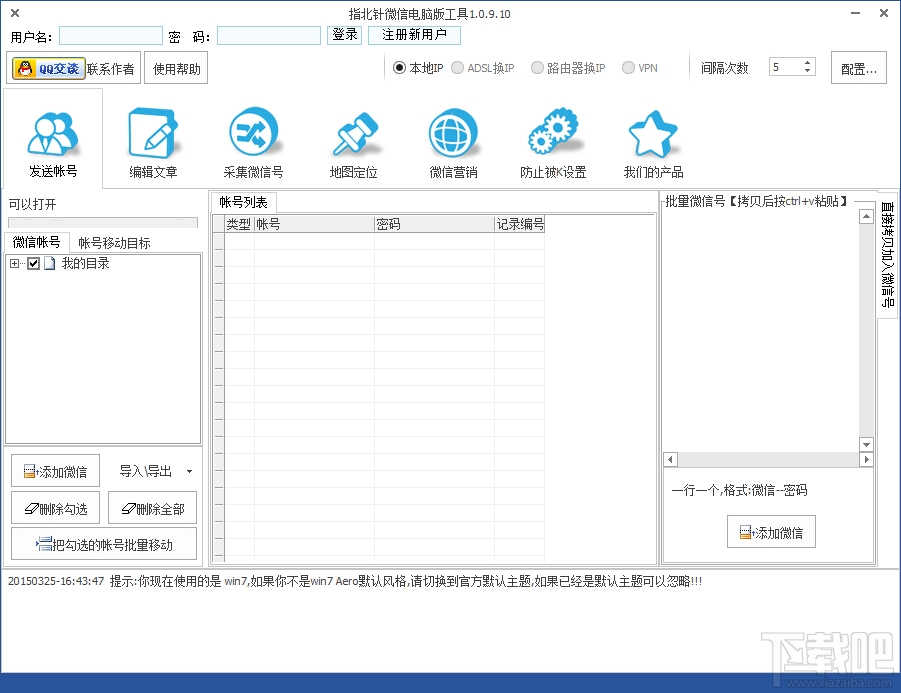This screenshot has width=901, height=693.
Task: Open the 配置... settings button
Action: pyautogui.click(x=859, y=68)
